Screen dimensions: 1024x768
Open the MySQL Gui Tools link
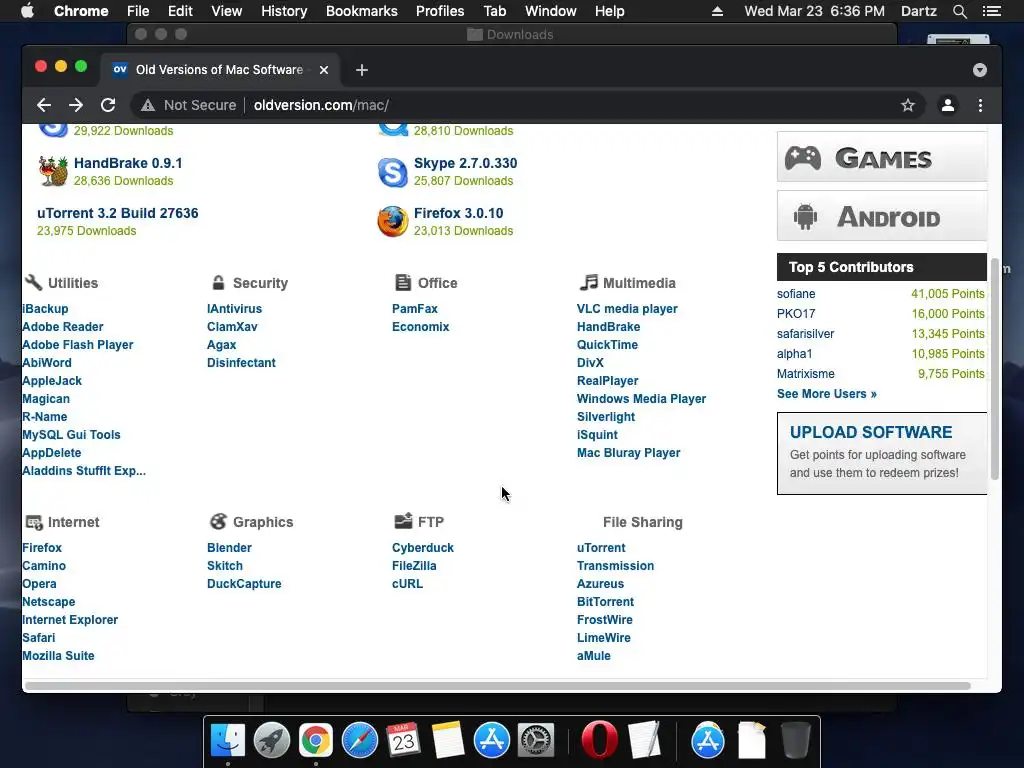71,435
